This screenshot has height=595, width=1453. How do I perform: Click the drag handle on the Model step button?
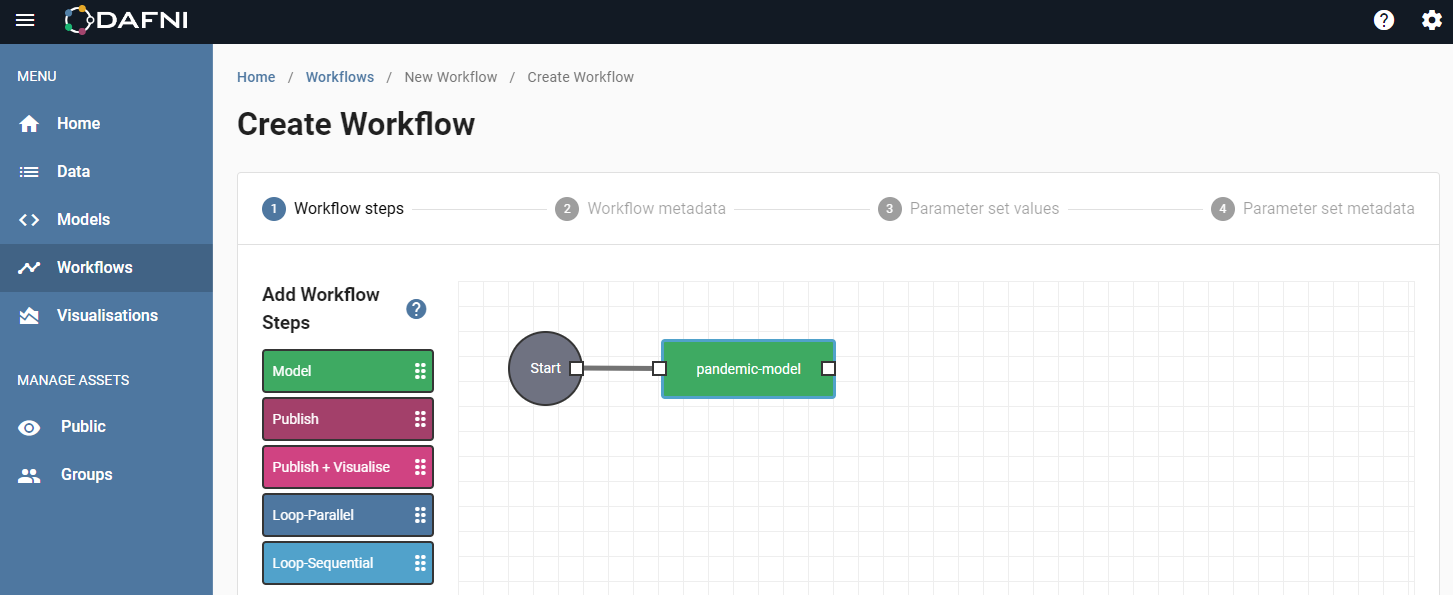pos(422,370)
